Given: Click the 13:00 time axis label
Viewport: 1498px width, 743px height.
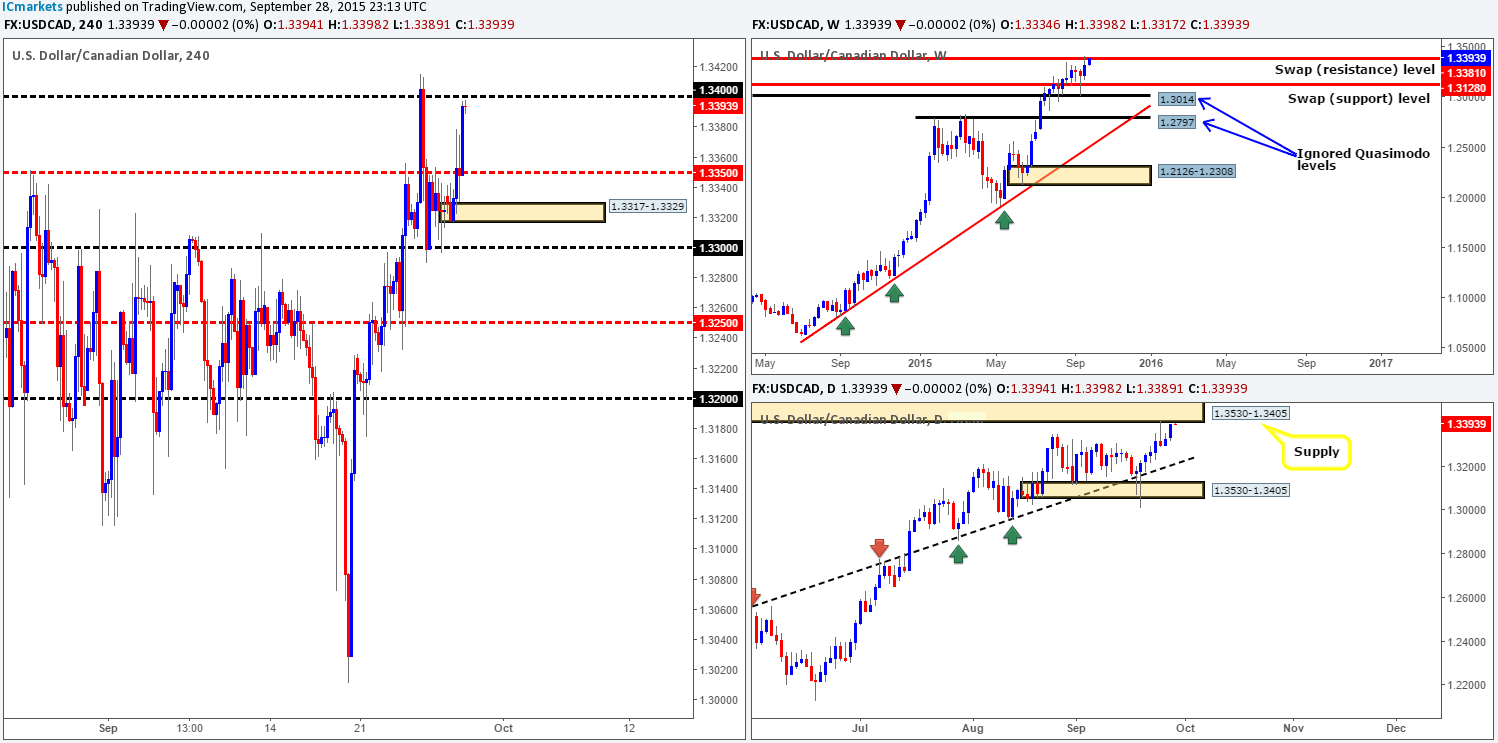Looking at the screenshot, I should (x=189, y=727).
